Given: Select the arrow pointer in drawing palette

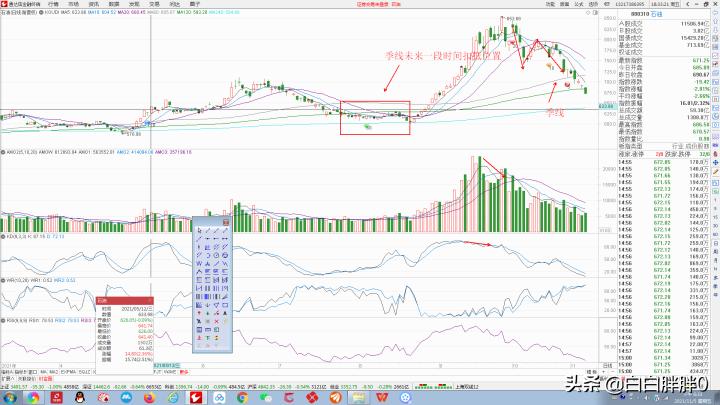Looking at the screenshot, I should coord(199,230).
